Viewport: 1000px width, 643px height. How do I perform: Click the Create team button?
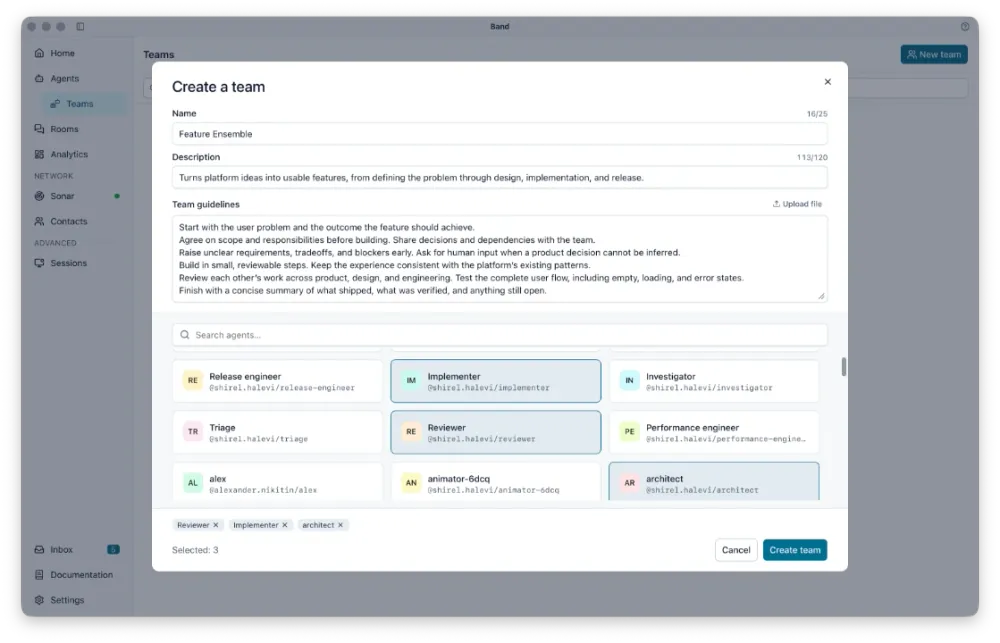point(795,550)
